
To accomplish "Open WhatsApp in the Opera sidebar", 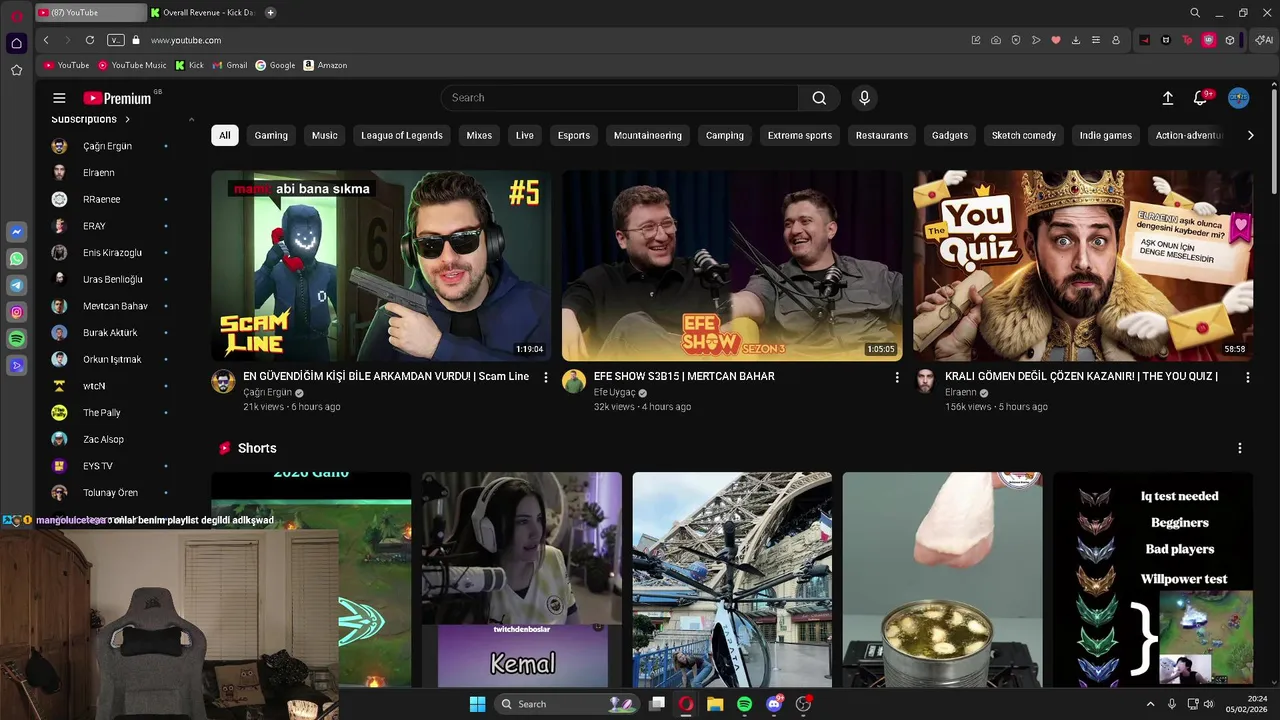I will pyautogui.click(x=16, y=259).
